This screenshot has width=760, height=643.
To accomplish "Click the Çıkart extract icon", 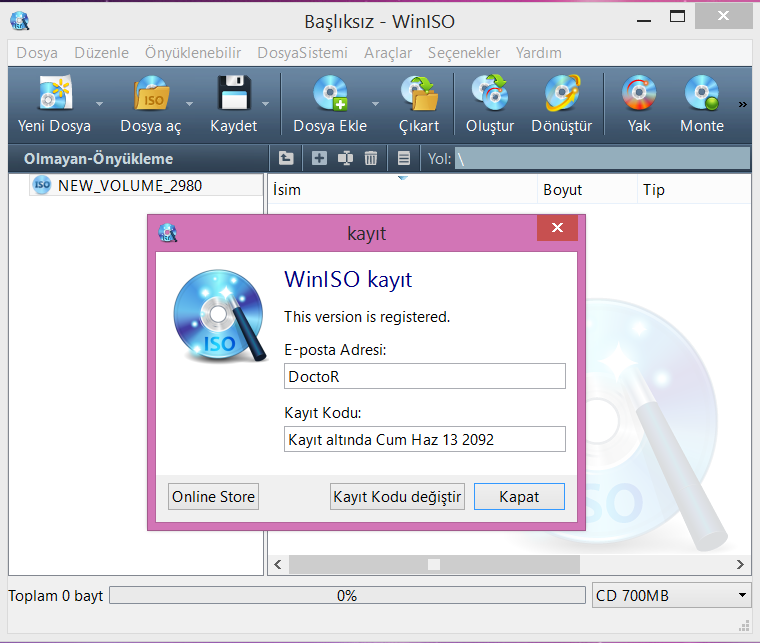I will tap(419, 92).
